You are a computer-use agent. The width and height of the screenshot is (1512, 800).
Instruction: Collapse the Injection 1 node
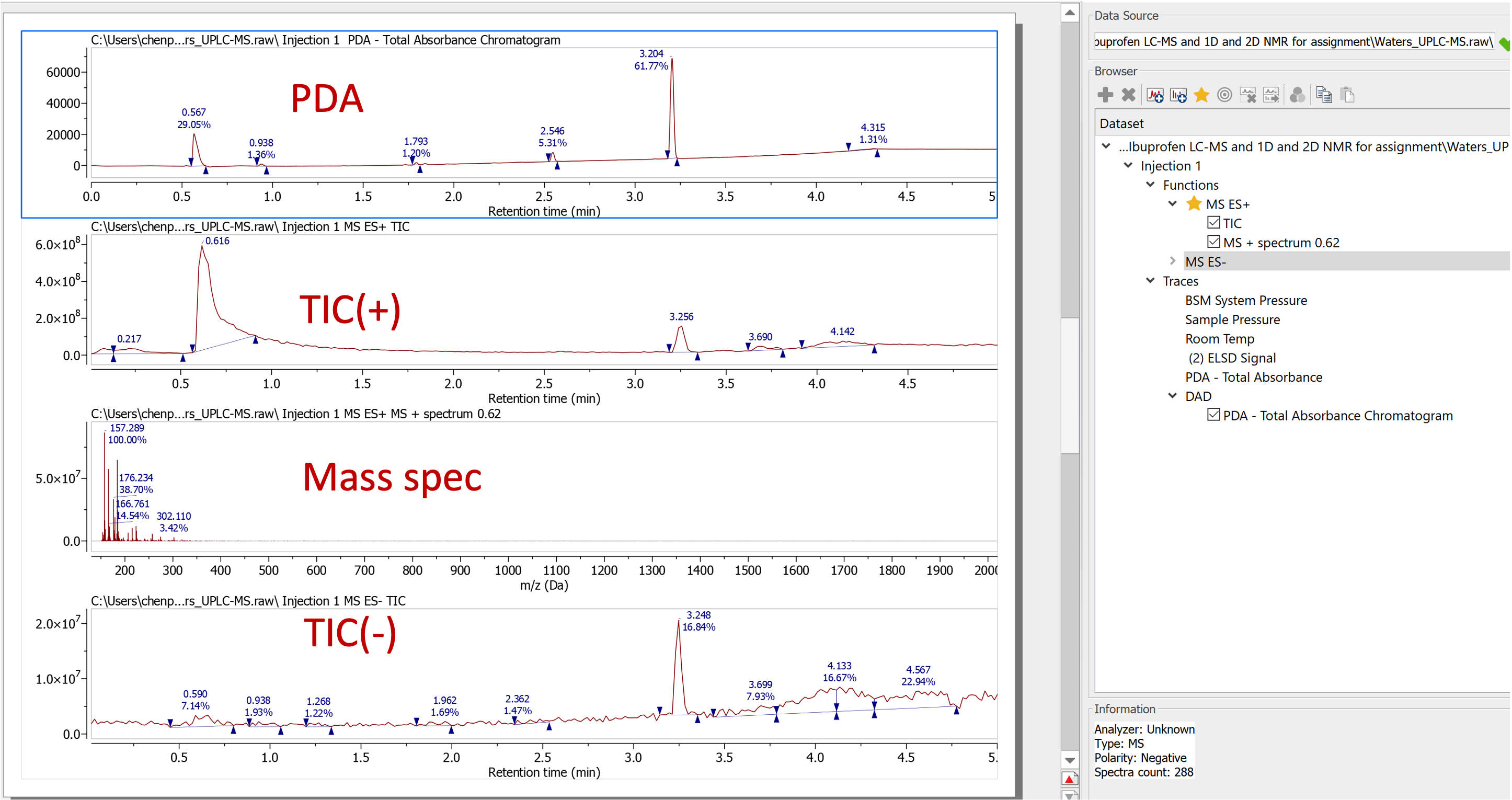tap(1128, 166)
